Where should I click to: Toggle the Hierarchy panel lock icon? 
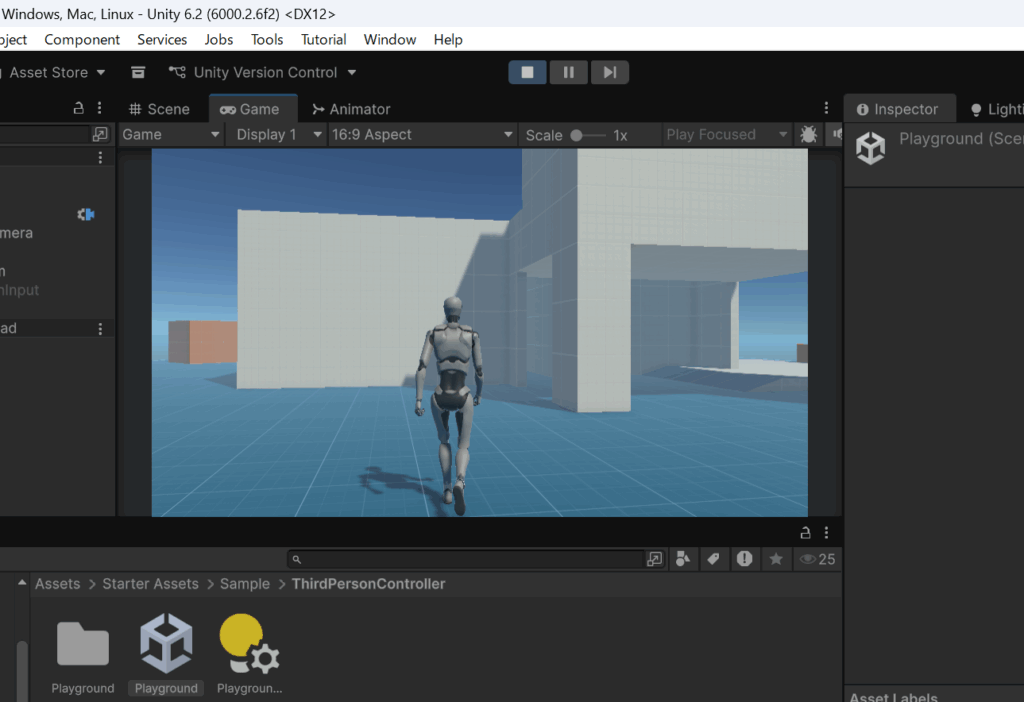tap(79, 108)
